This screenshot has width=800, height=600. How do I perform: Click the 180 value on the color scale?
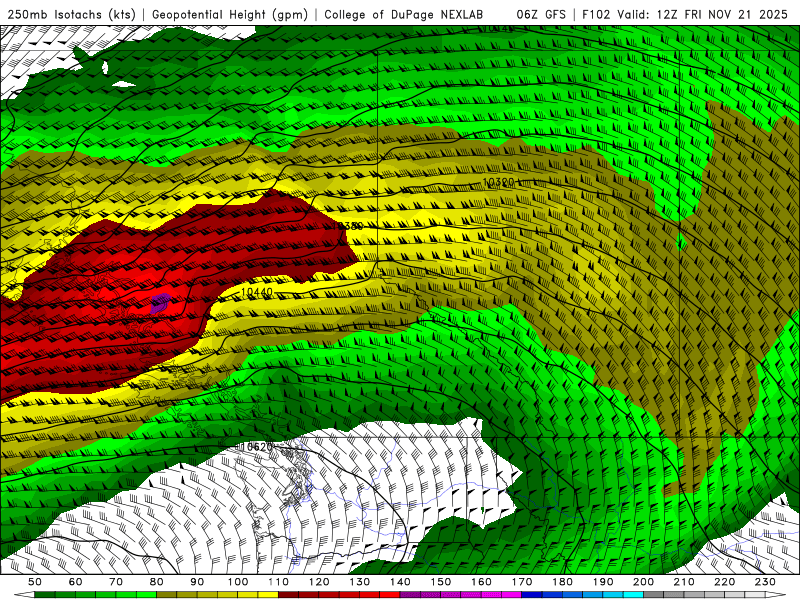tap(562, 582)
